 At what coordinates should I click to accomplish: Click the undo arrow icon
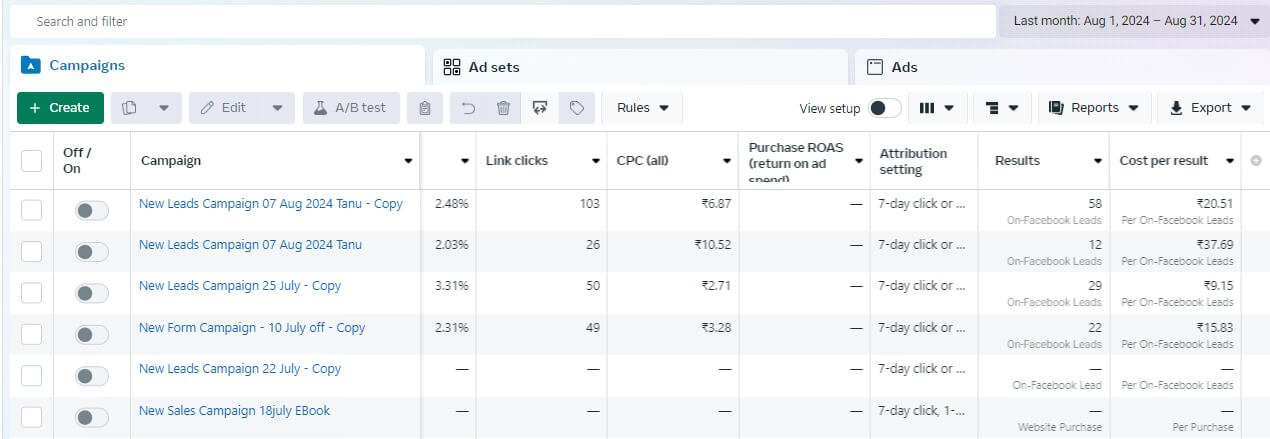[468, 108]
